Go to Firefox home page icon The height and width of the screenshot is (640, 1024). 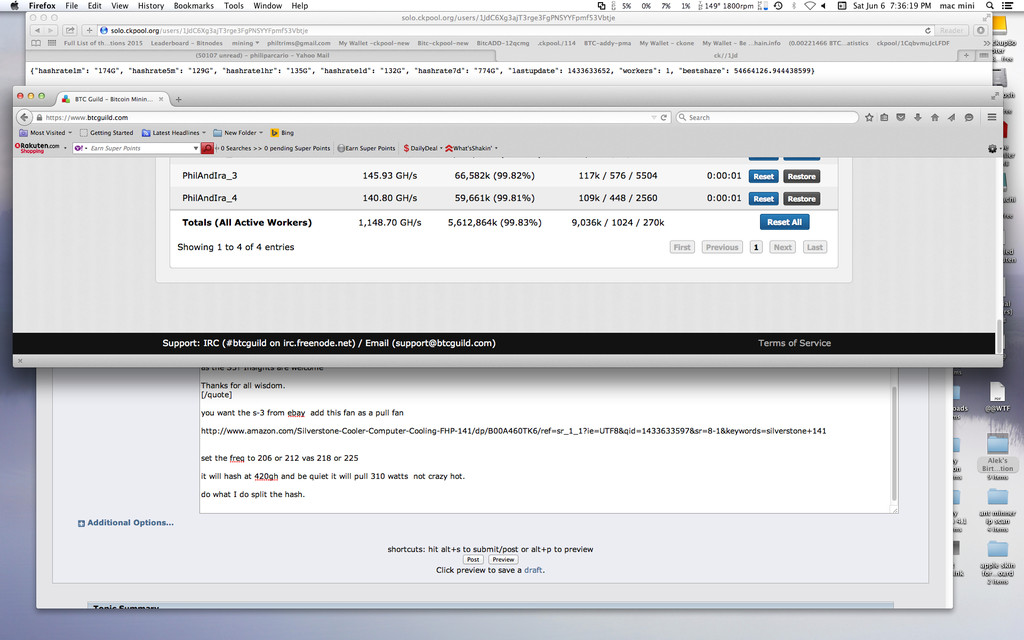click(x=935, y=118)
